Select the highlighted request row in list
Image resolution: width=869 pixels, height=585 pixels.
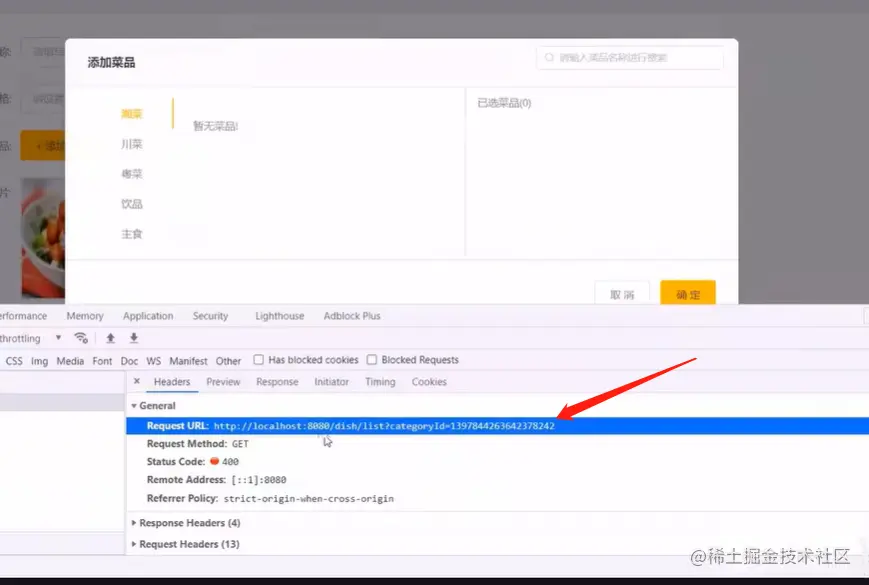click(x=62, y=402)
